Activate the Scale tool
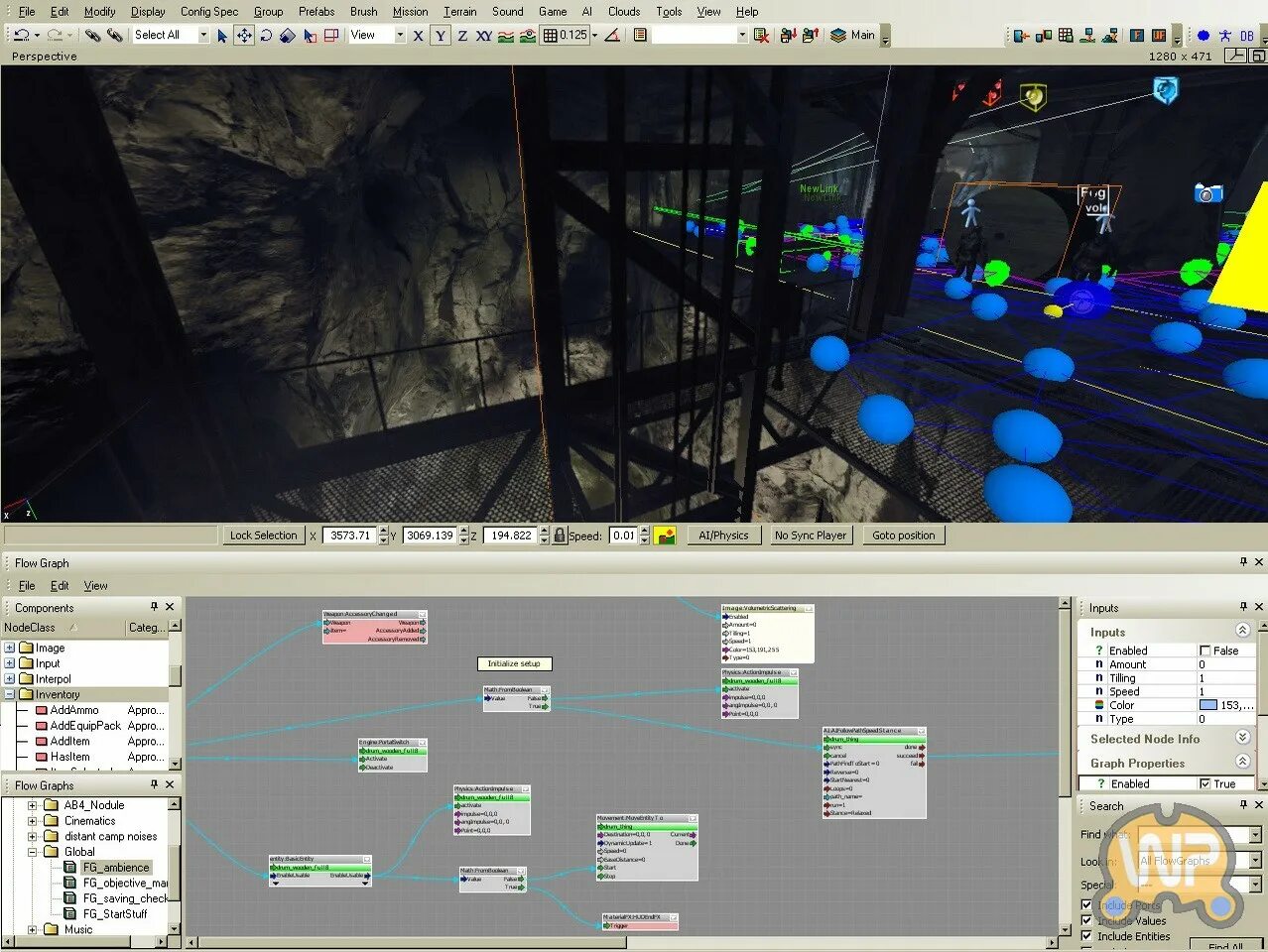 (x=288, y=35)
